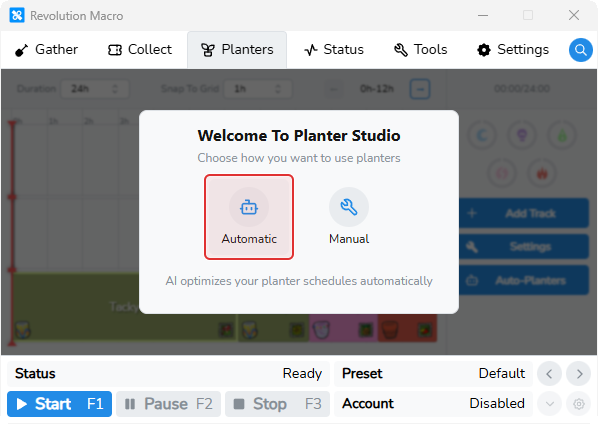
Task: Open the Tools tab
Action: pyautogui.click(x=420, y=50)
